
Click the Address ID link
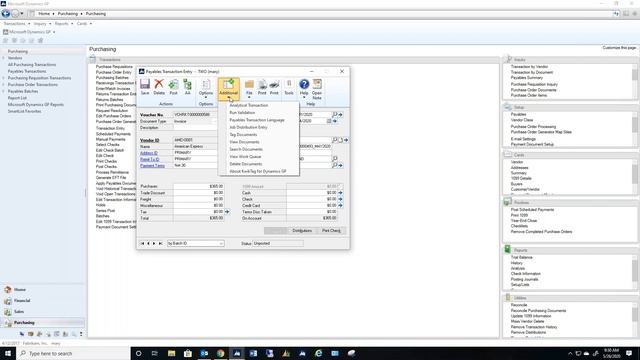pyautogui.click(x=149, y=153)
